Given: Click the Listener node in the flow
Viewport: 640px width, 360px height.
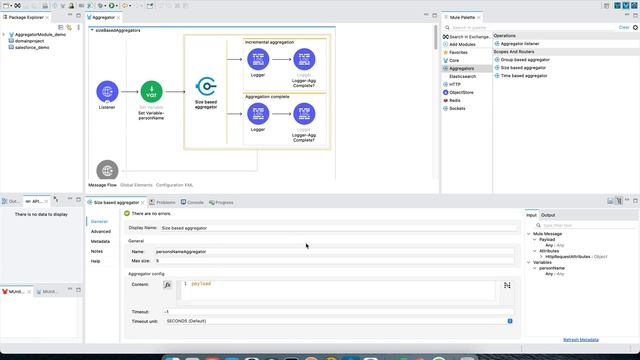Looking at the screenshot, I should pos(107,91).
